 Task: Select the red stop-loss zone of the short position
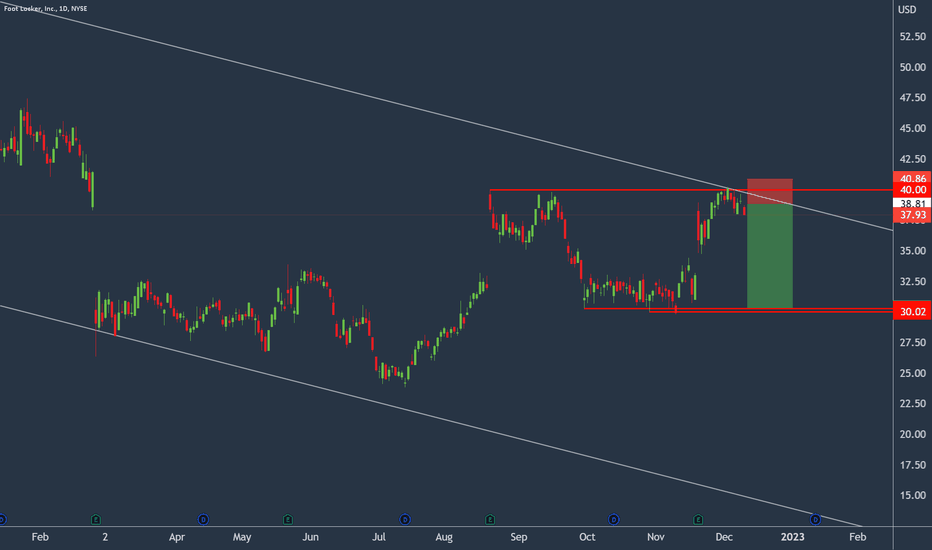770,191
